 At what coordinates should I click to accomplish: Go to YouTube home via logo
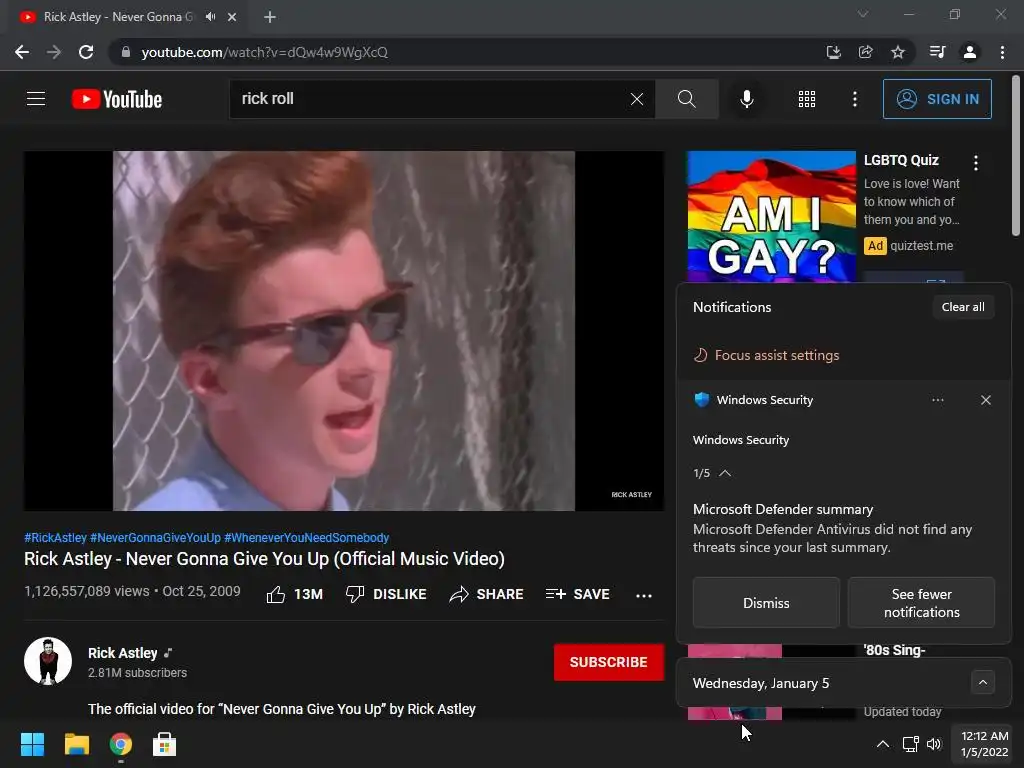coord(117,99)
